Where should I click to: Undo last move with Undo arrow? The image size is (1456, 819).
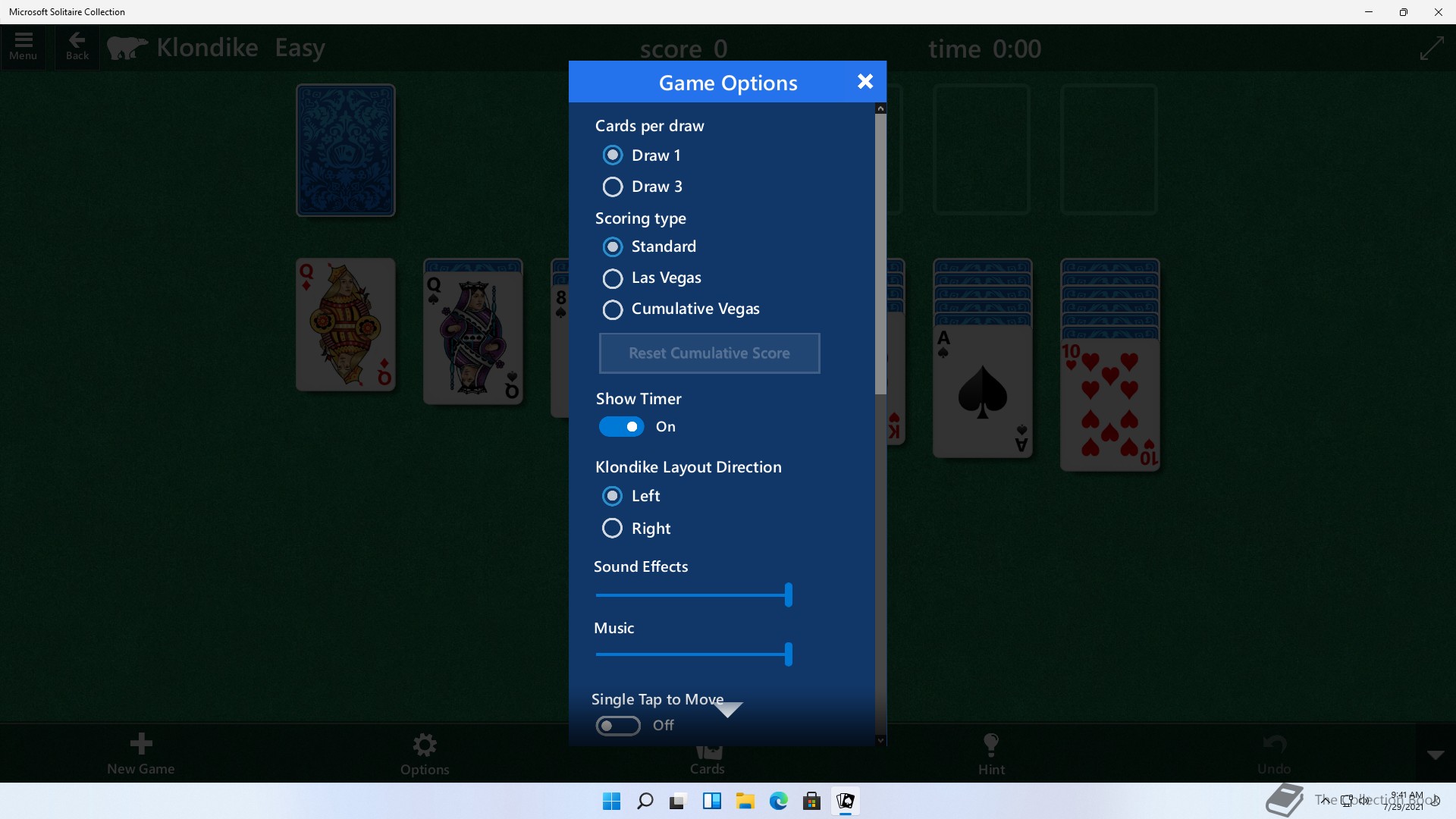click(1274, 754)
